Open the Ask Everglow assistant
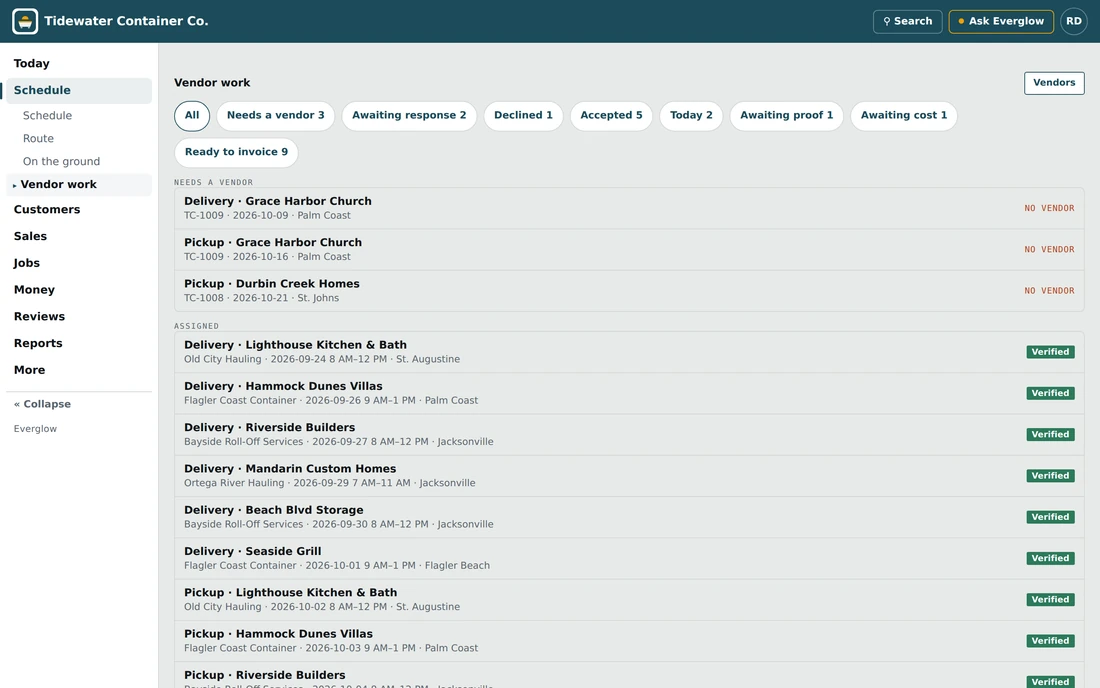 tap(1001, 21)
